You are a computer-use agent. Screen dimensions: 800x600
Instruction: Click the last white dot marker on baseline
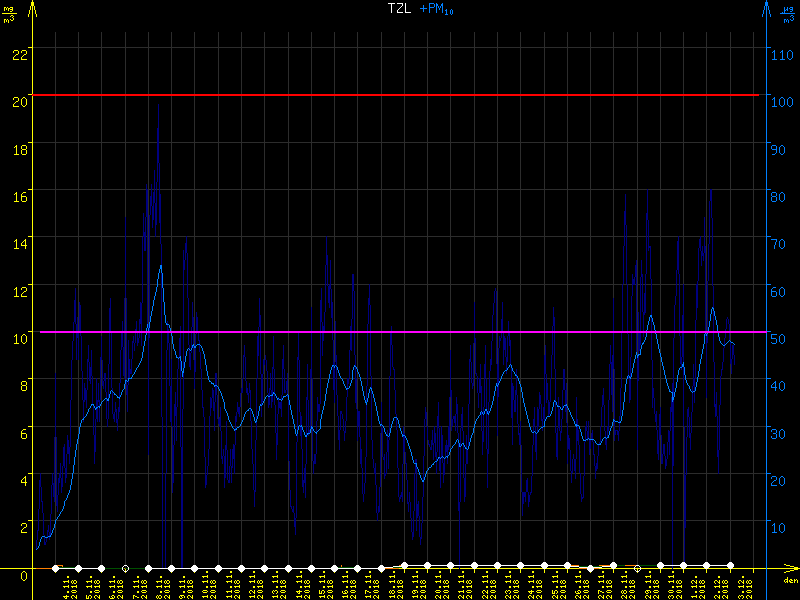(730, 566)
